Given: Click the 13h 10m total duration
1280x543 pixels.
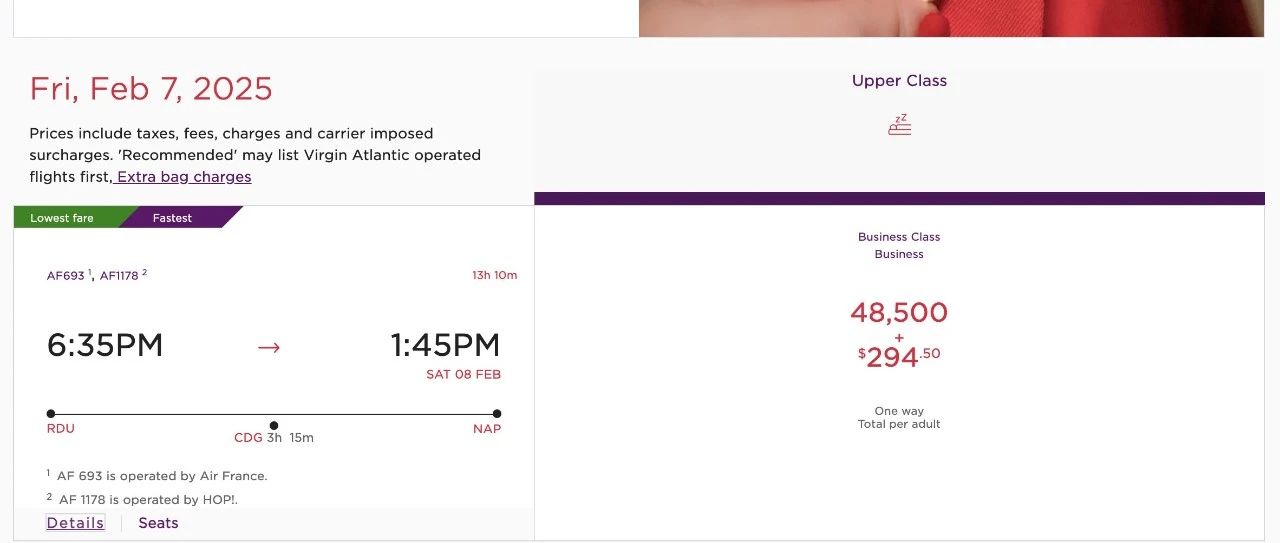Looking at the screenshot, I should pyautogui.click(x=494, y=276).
